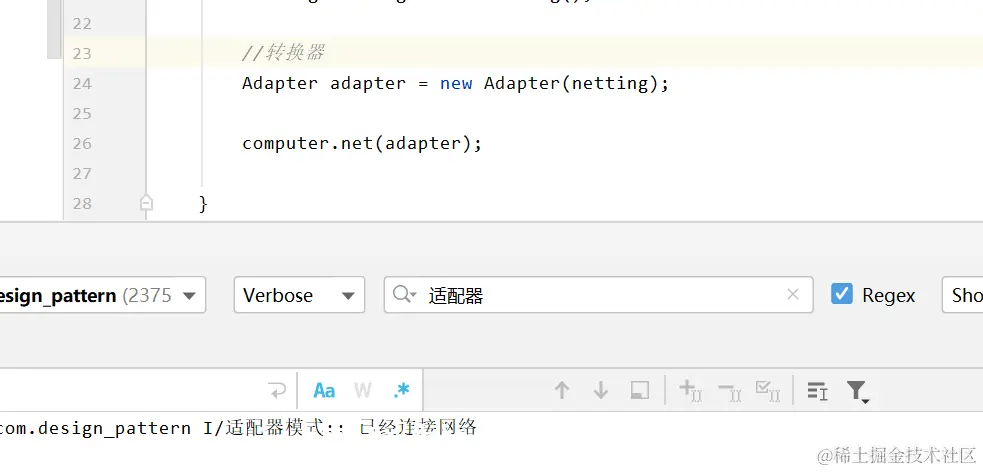Clear the logcat filter text
983x472 pixels.
tap(793, 294)
